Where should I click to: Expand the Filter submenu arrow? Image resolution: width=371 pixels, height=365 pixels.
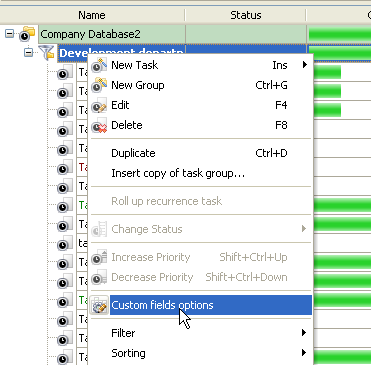[304, 333]
